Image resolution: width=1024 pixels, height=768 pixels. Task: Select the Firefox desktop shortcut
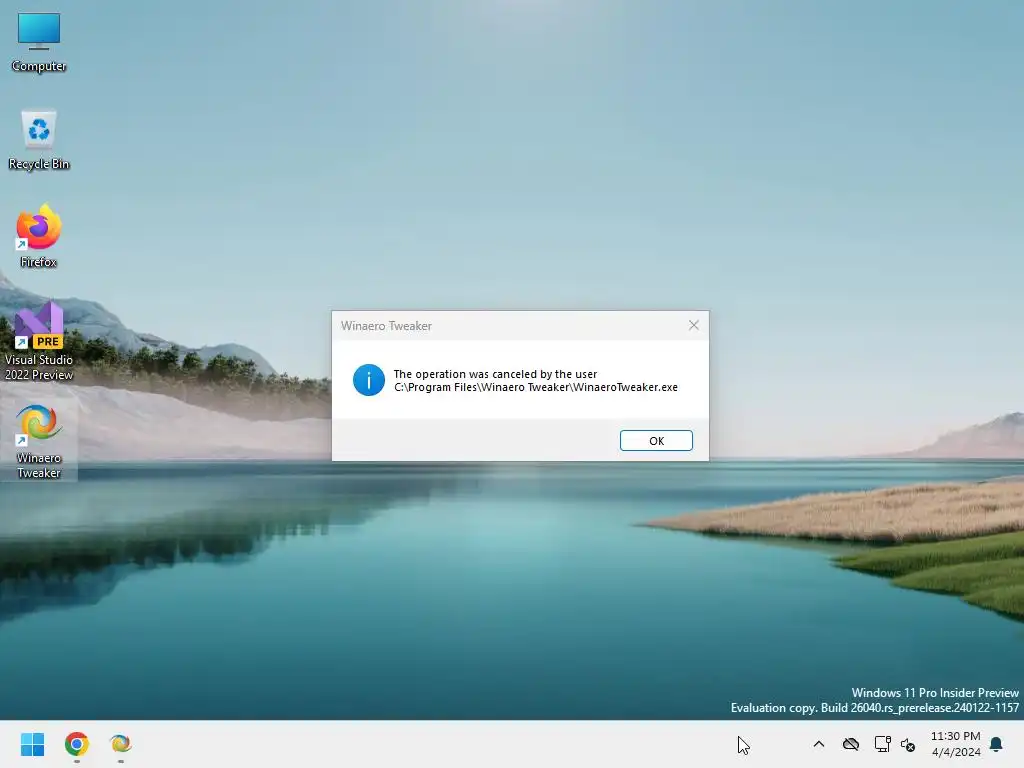[x=39, y=236]
